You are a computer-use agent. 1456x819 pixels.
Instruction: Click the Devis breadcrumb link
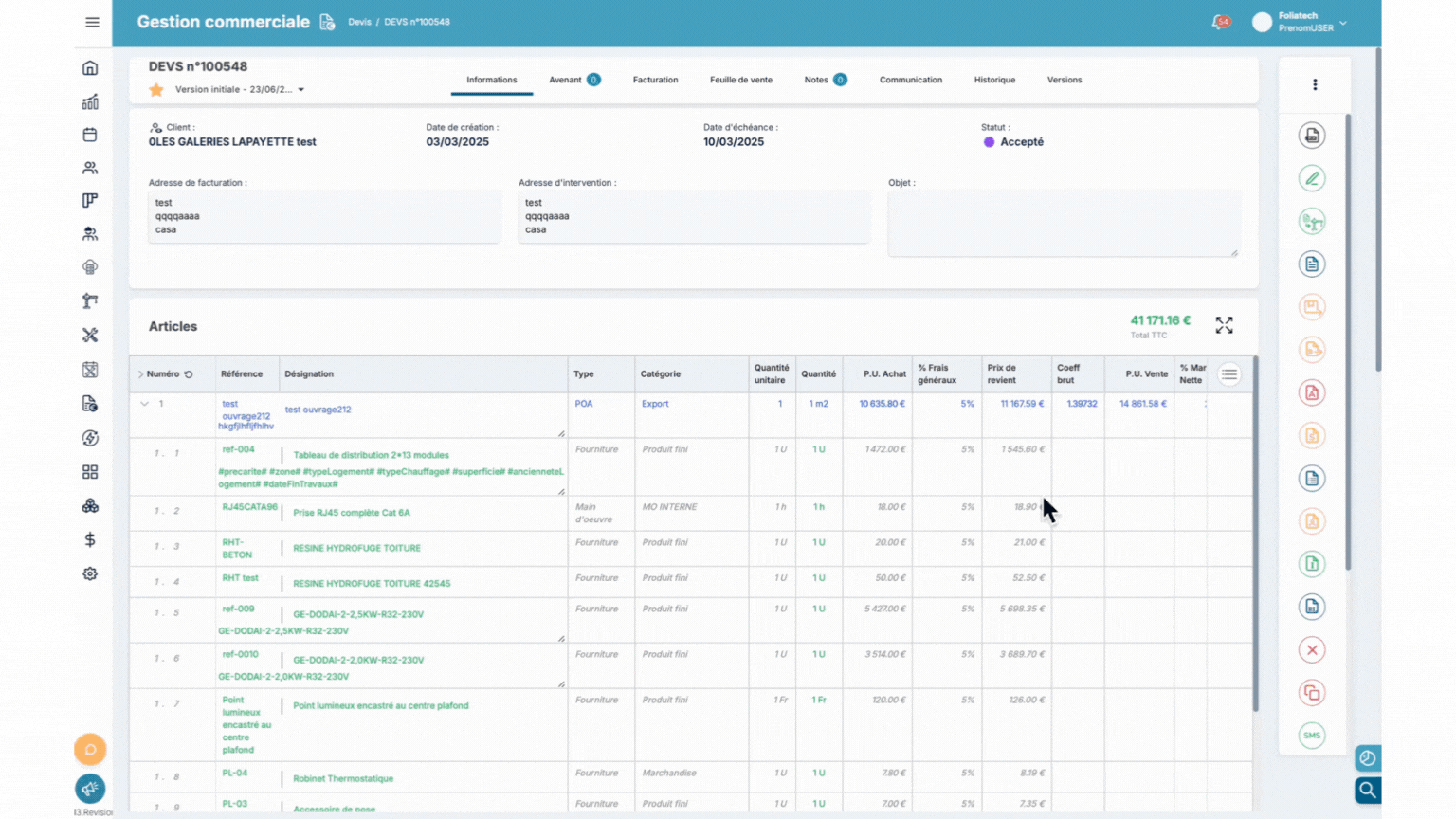point(359,22)
